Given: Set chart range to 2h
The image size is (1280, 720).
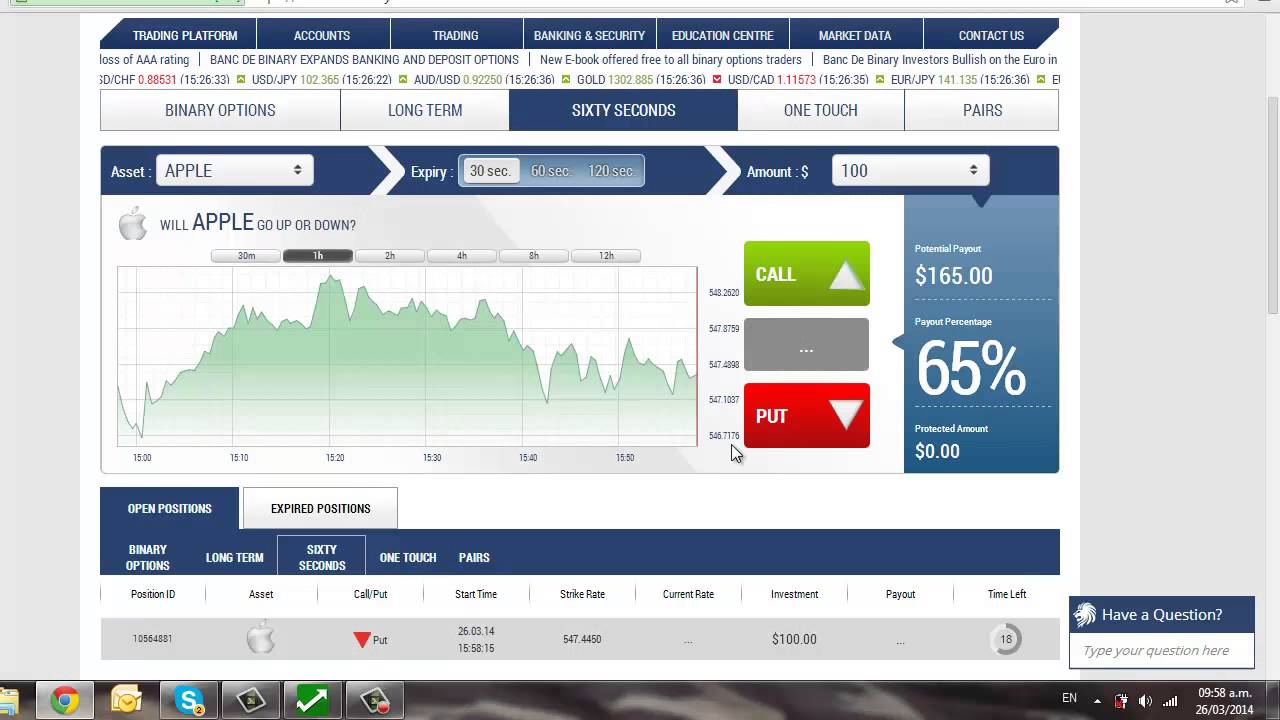Looking at the screenshot, I should [x=390, y=256].
